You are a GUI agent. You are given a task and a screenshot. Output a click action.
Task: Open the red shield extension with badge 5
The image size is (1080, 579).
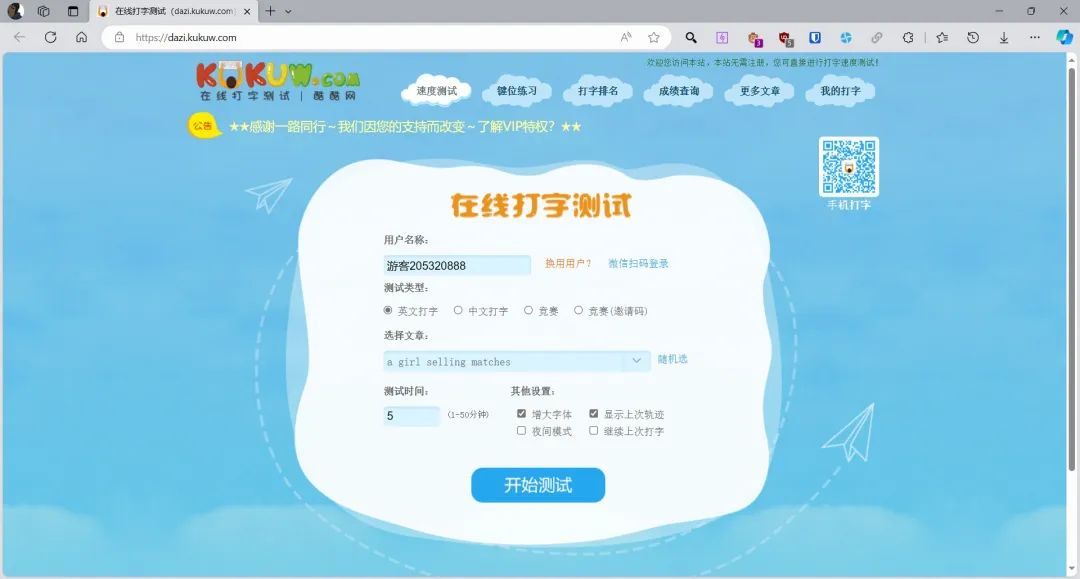pyautogui.click(x=786, y=39)
